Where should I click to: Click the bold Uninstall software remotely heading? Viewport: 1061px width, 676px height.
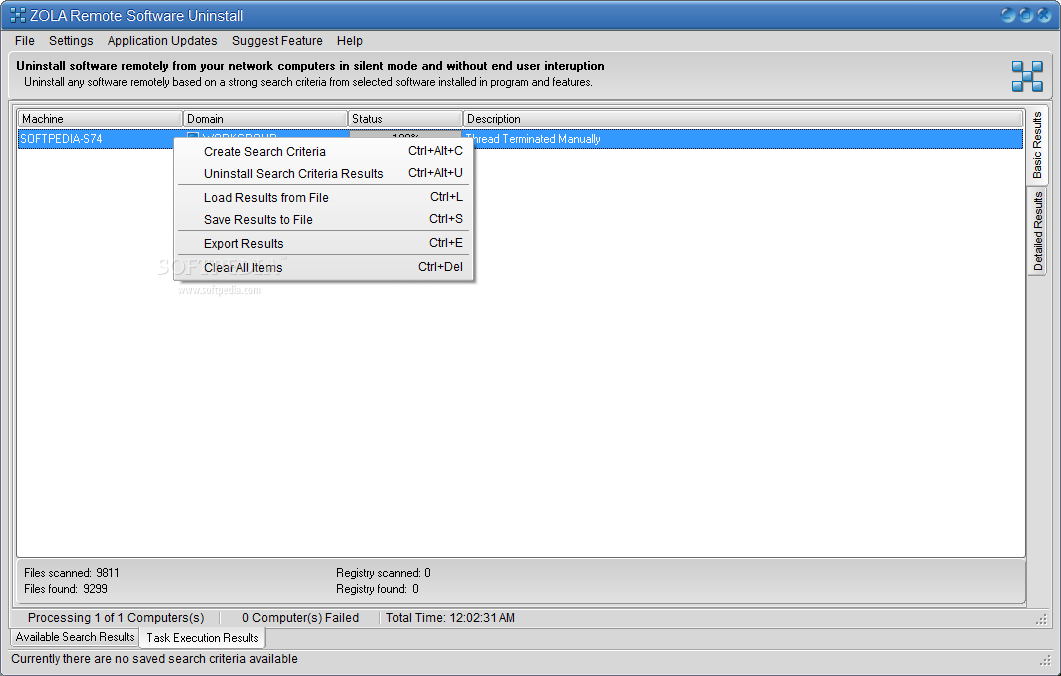[x=310, y=66]
